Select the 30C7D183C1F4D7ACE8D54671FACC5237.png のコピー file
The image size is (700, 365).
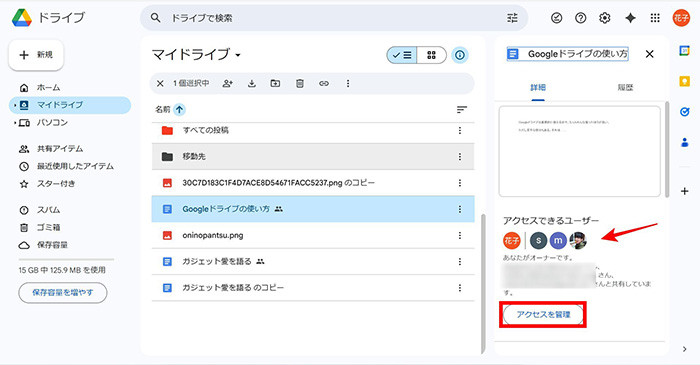(x=313, y=183)
